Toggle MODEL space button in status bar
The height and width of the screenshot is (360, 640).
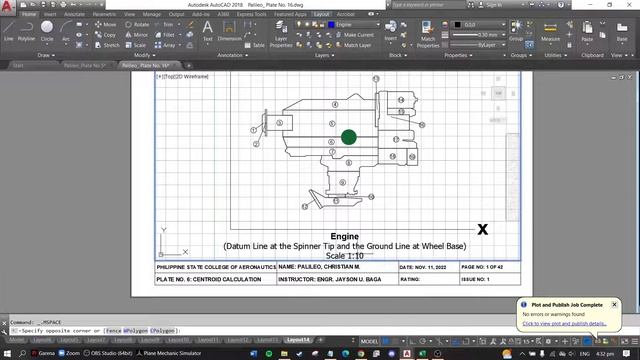(x=369, y=341)
